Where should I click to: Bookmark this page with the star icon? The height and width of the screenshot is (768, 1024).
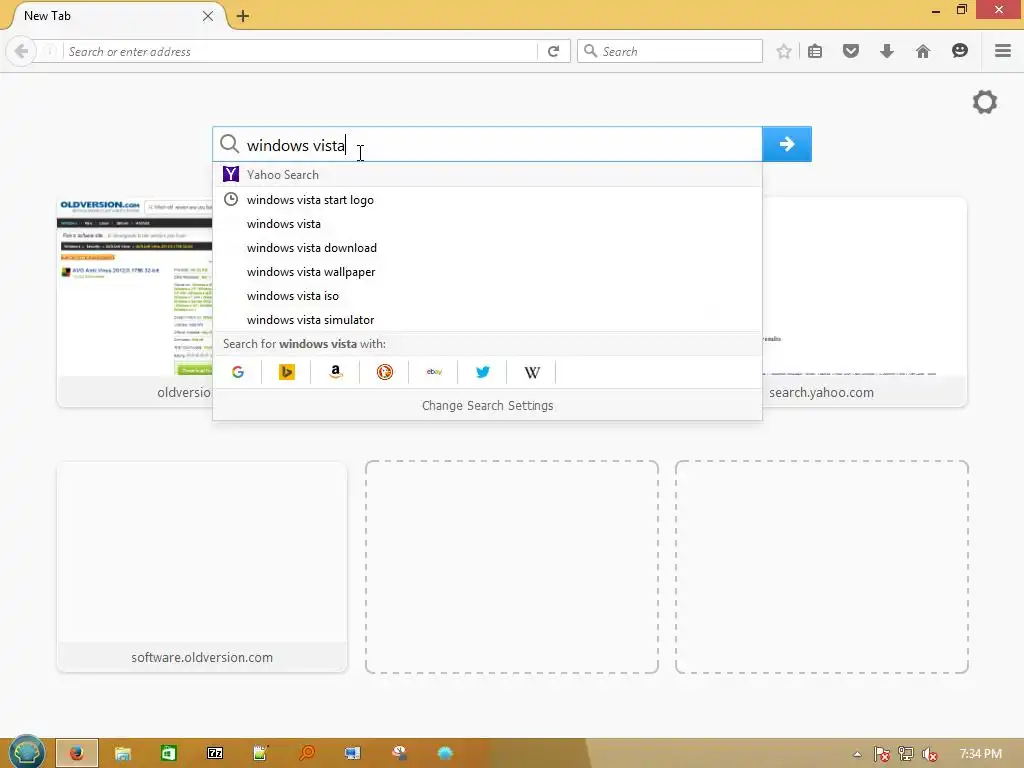click(784, 51)
